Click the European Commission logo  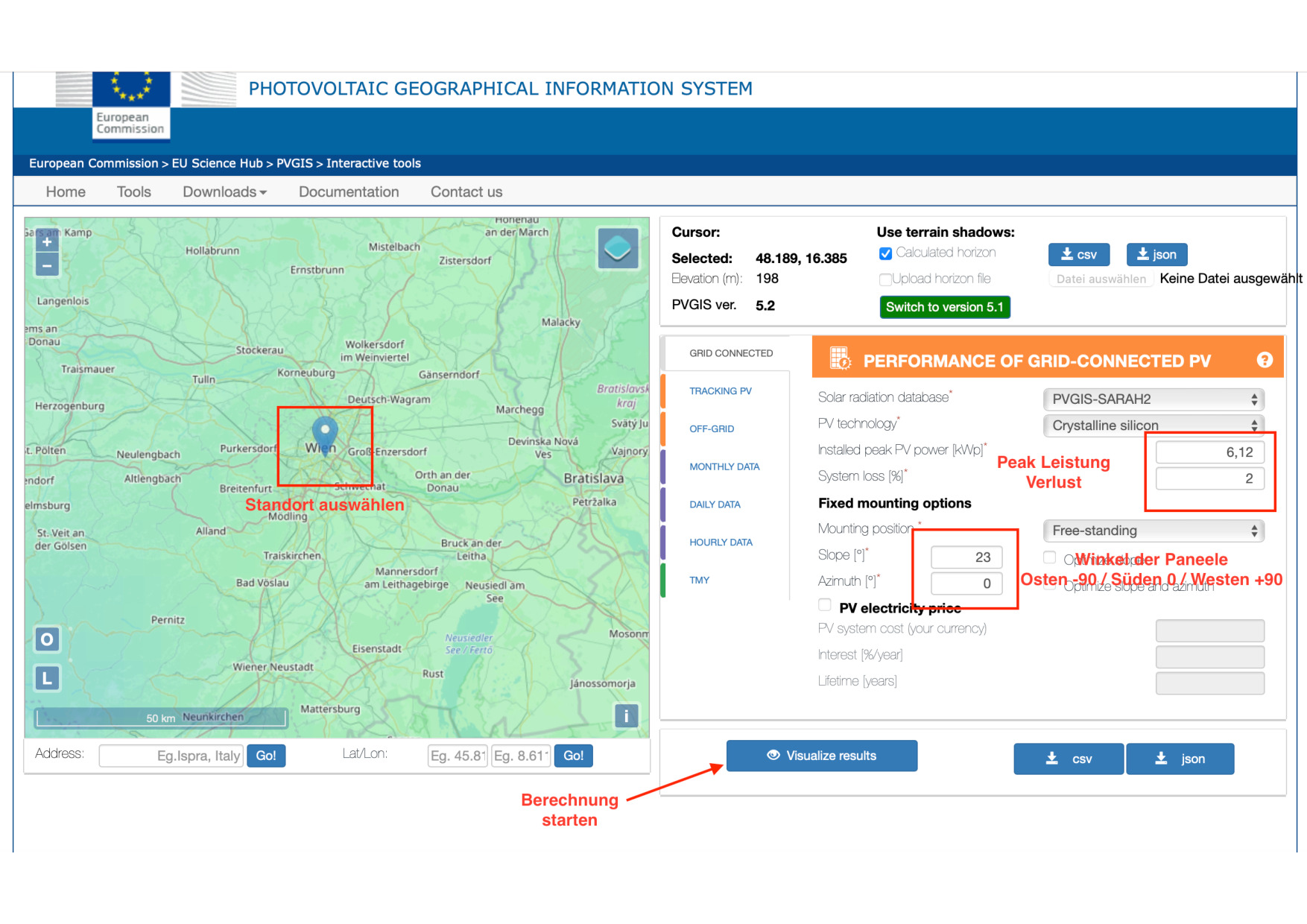(131, 104)
